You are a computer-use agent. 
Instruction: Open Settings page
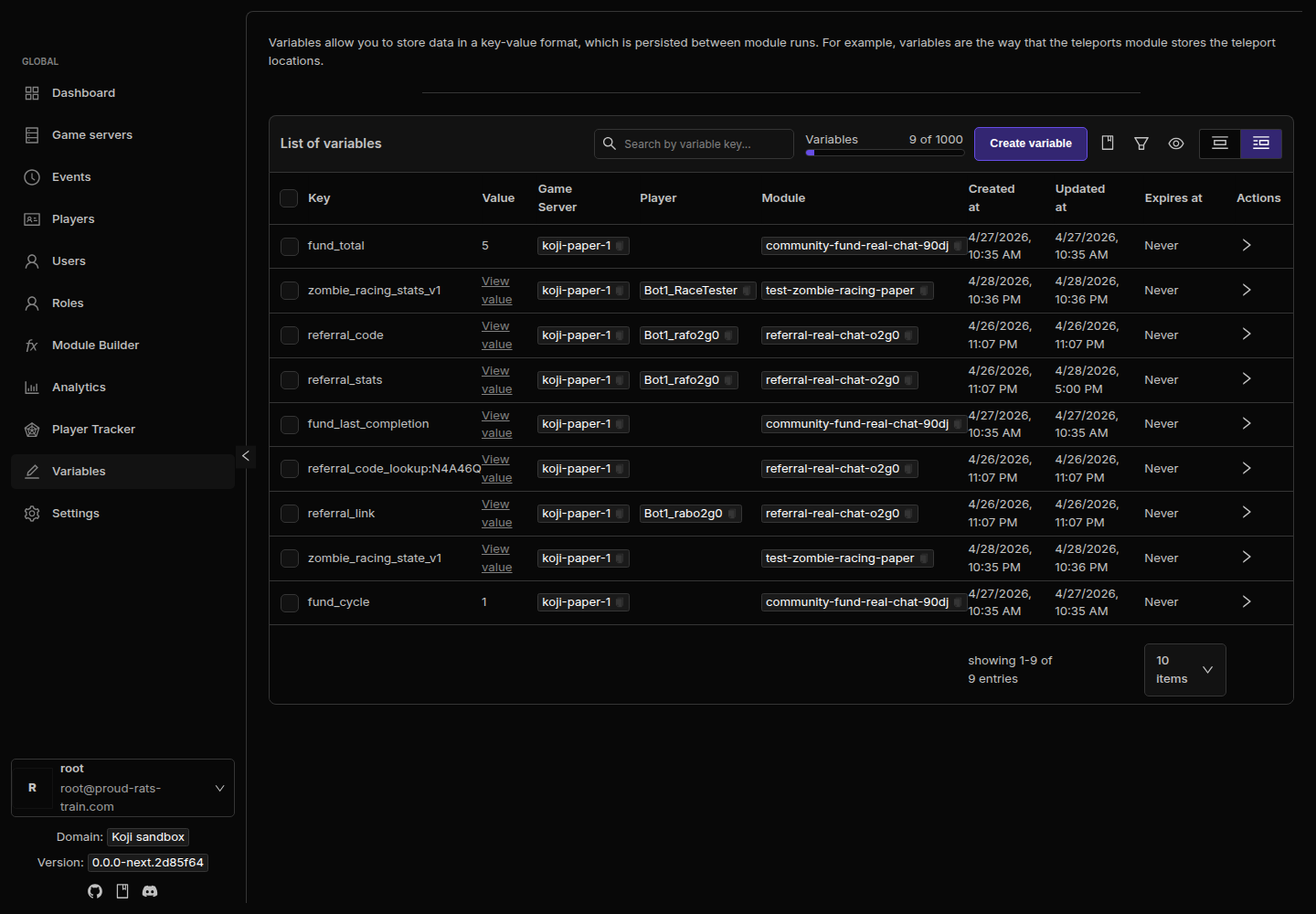pos(122,514)
